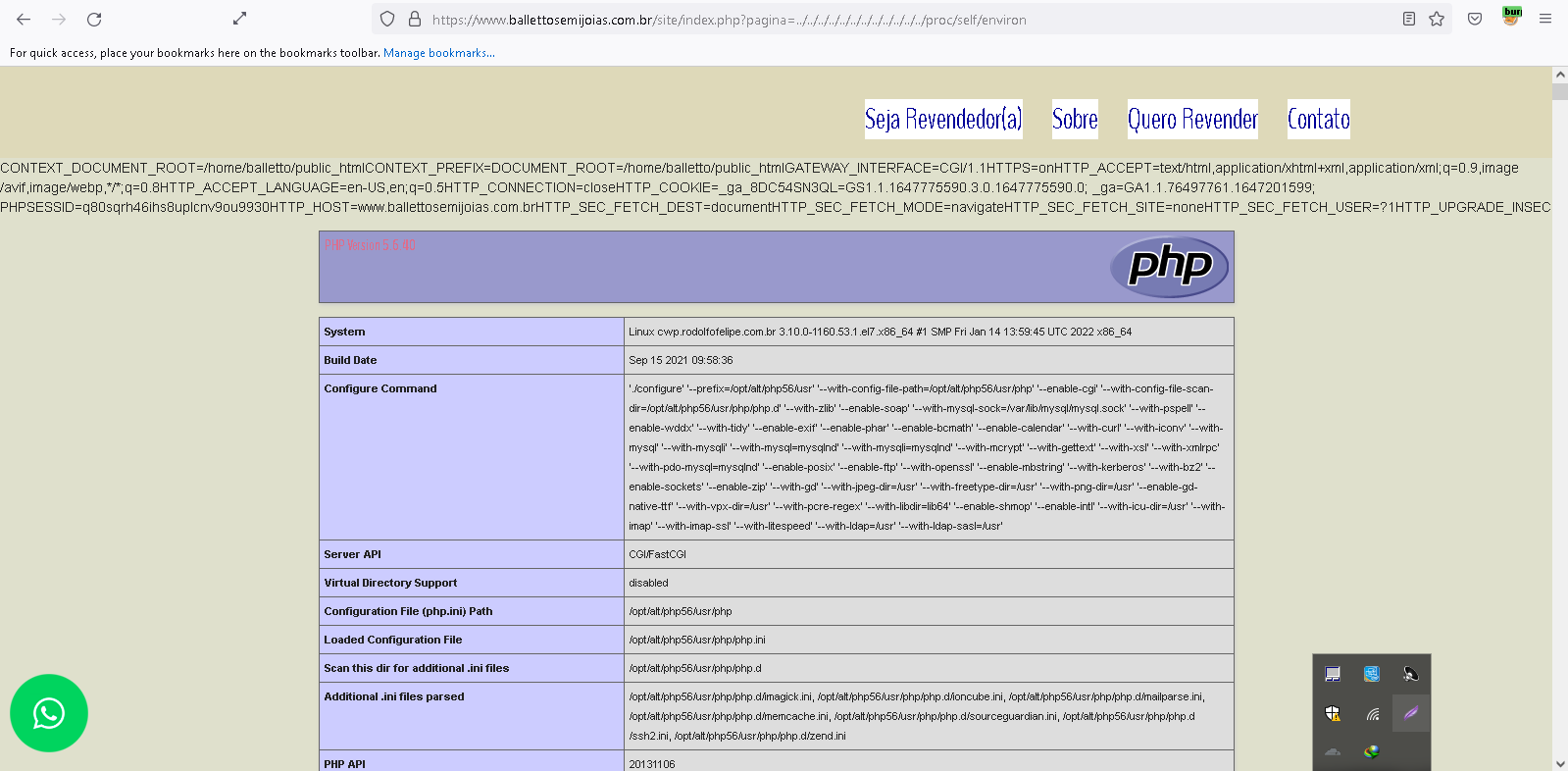The image size is (1568, 771).
Task: Toggle reader view icon
Action: (1409, 19)
